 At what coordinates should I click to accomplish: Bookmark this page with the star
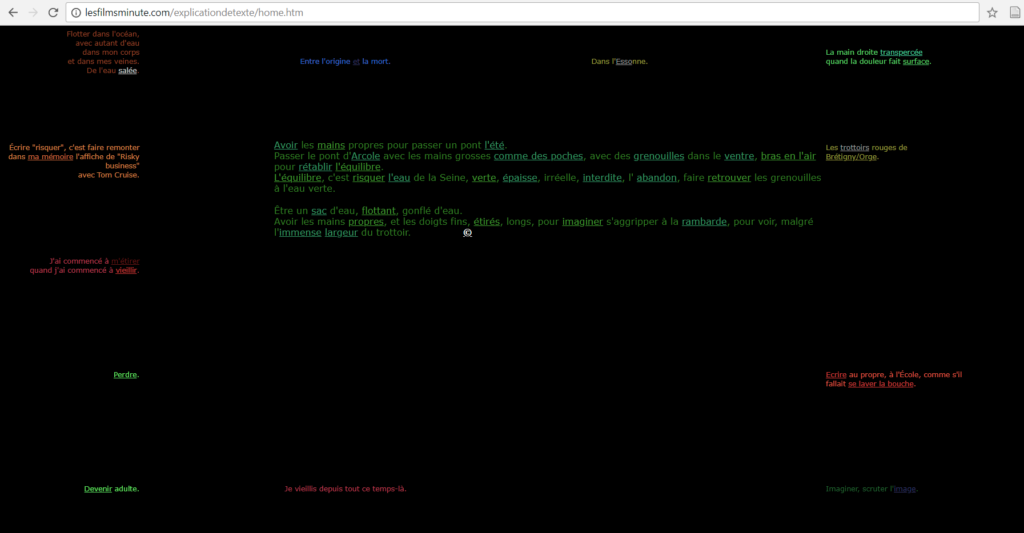(992, 13)
